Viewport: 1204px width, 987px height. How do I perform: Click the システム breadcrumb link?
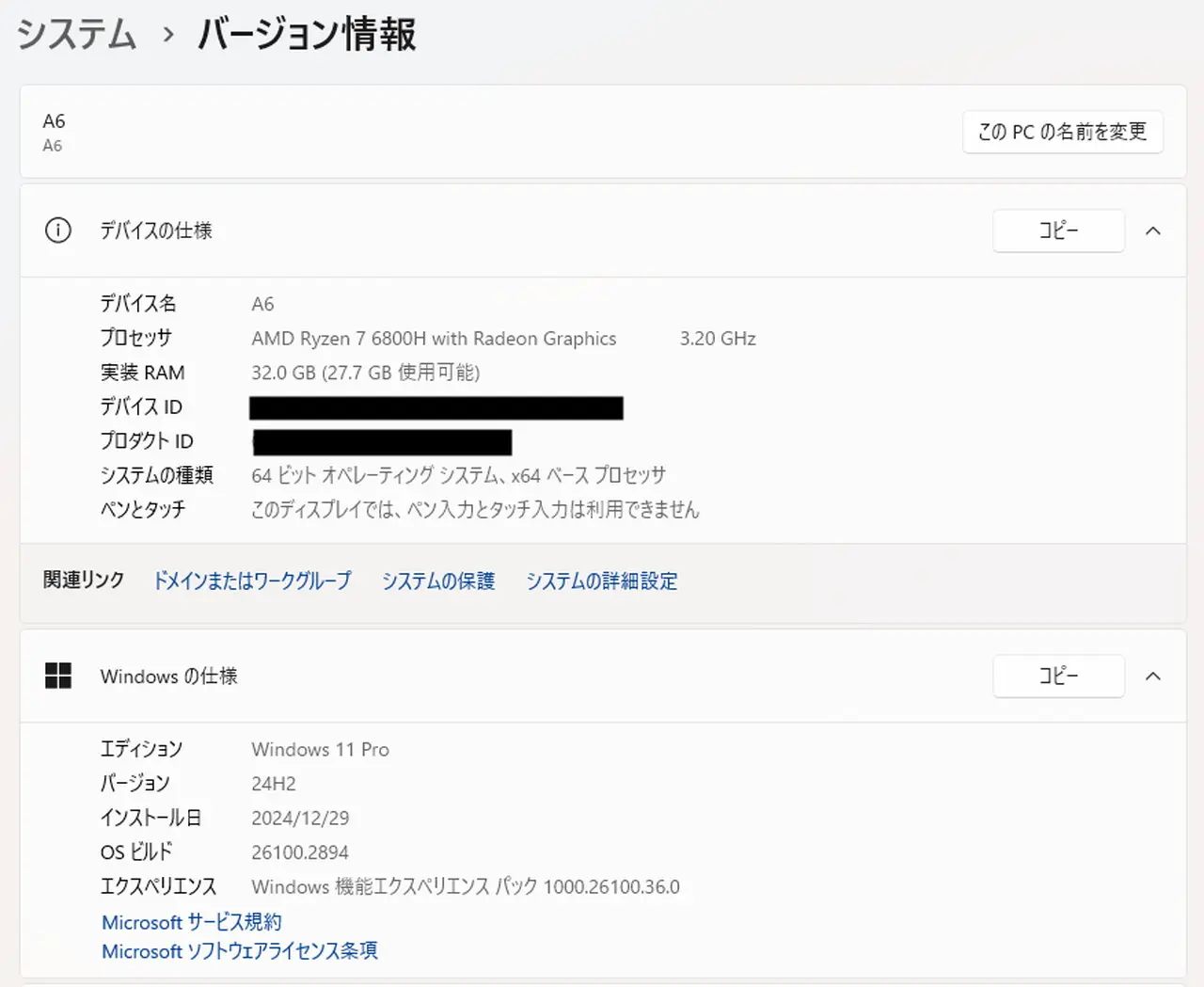tap(77, 34)
